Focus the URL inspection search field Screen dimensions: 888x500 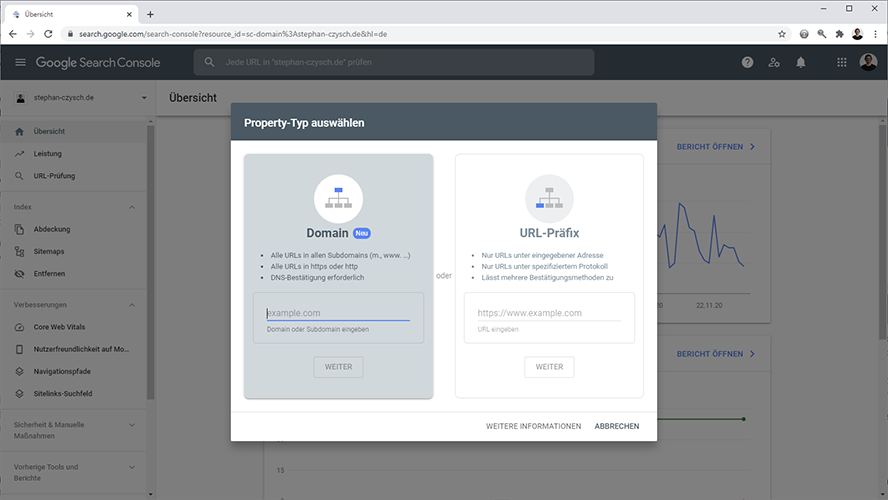point(394,62)
